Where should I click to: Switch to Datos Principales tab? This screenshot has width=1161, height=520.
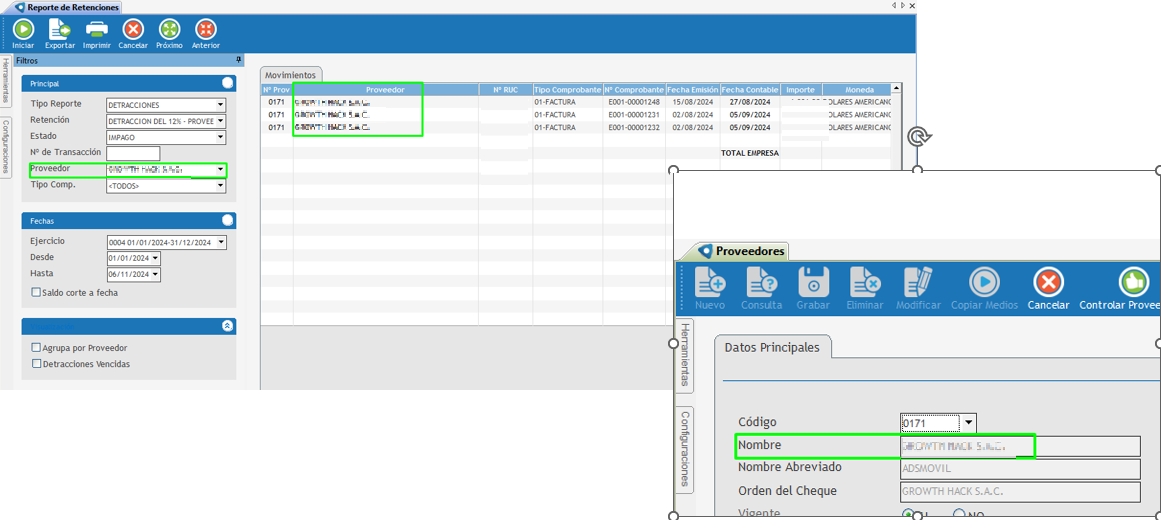772,347
